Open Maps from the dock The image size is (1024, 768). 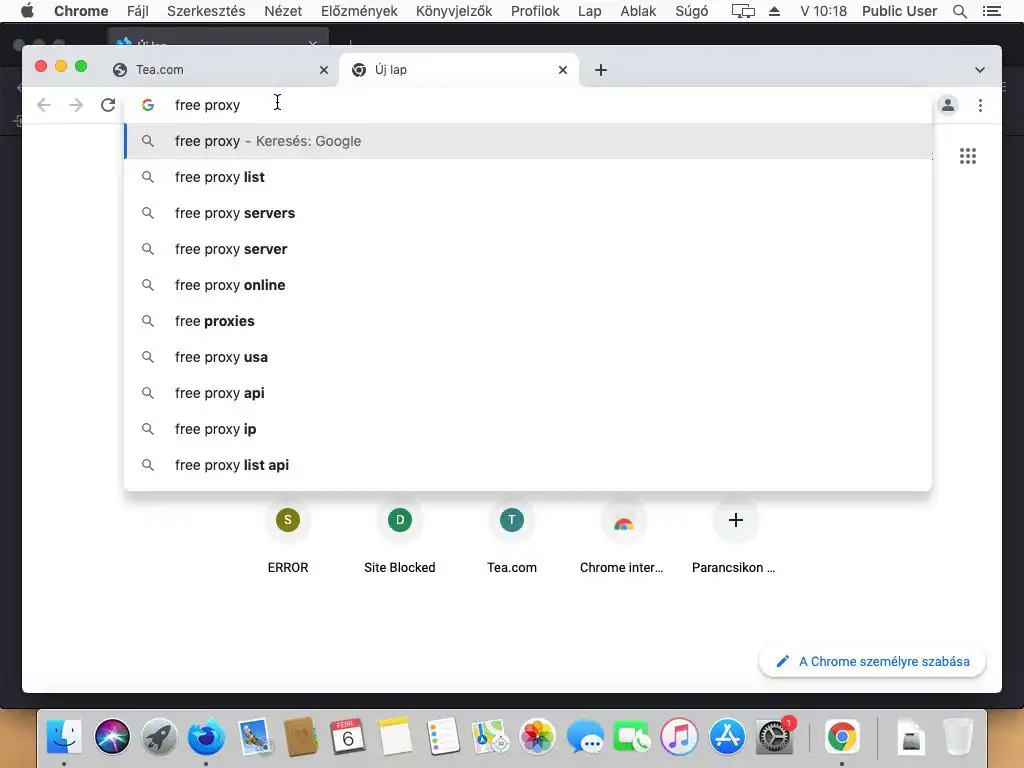tap(490, 737)
